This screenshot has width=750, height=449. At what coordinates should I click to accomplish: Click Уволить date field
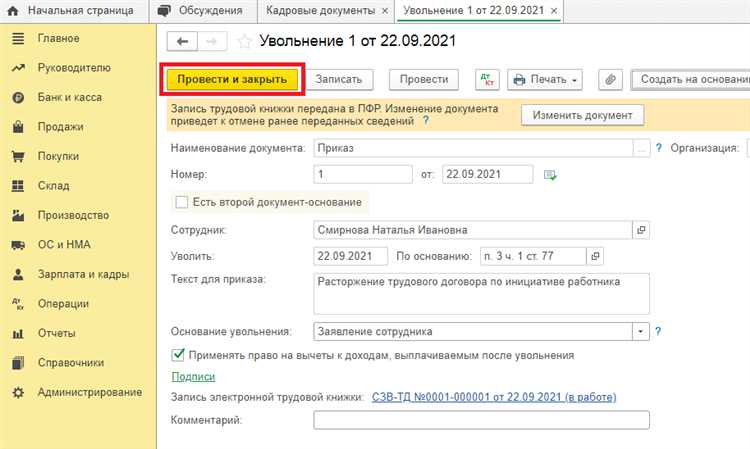[x=351, y=256]
